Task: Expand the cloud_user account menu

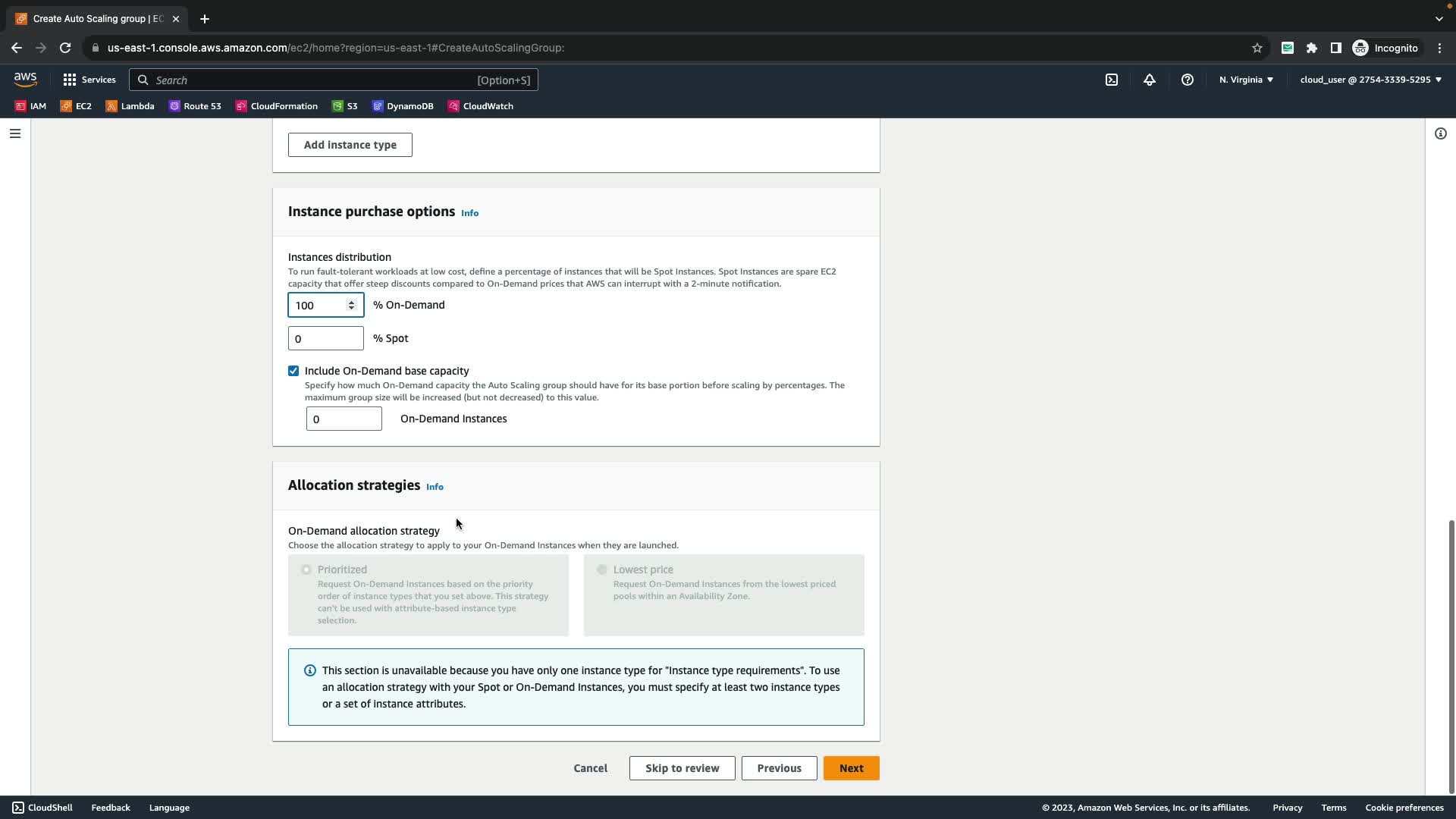Action: pos(1370,80)
